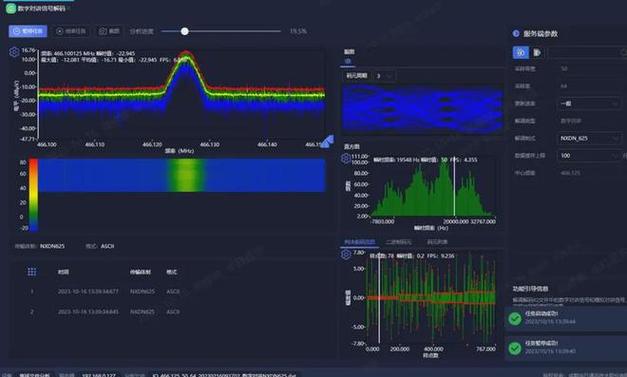Viewport: 627px width, 377px height.
Task: Click the ASCII format label above table
Action: (107, 246)
